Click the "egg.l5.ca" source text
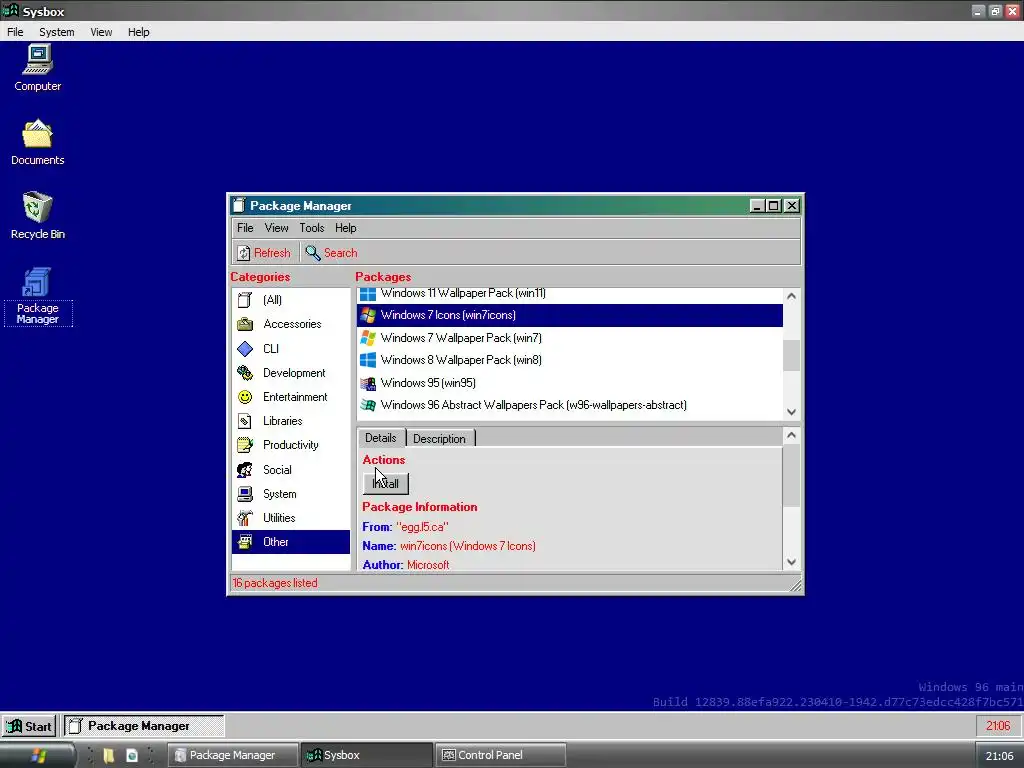 (422, 527)
